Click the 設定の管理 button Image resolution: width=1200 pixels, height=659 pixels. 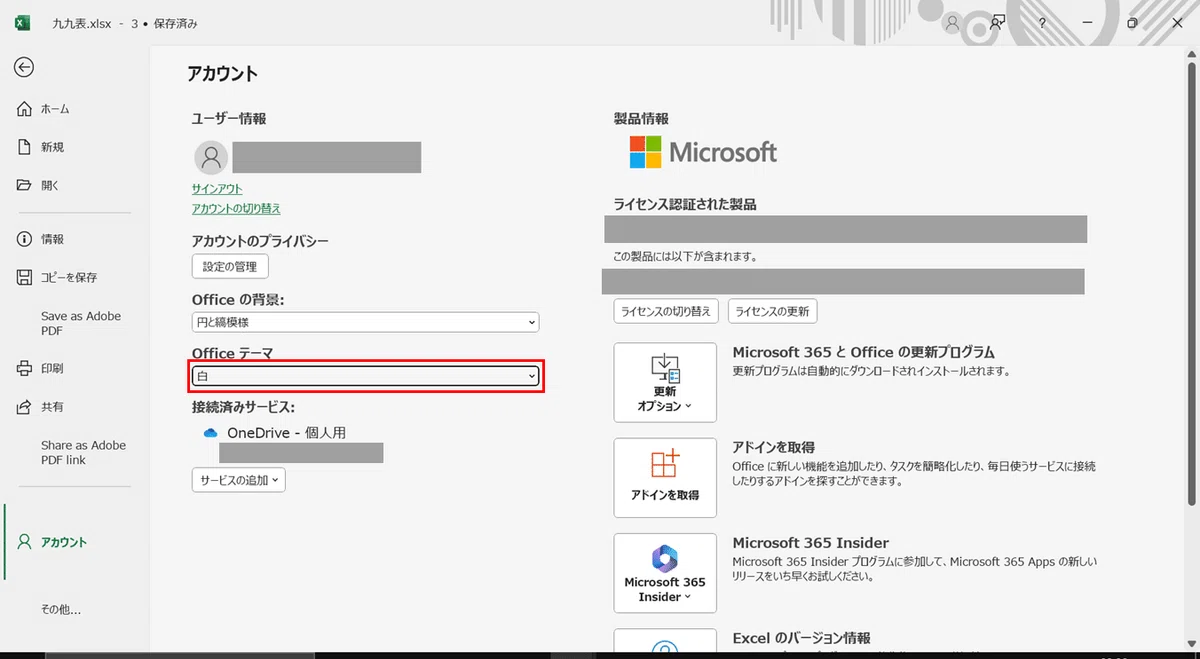[x=230, y=266]
